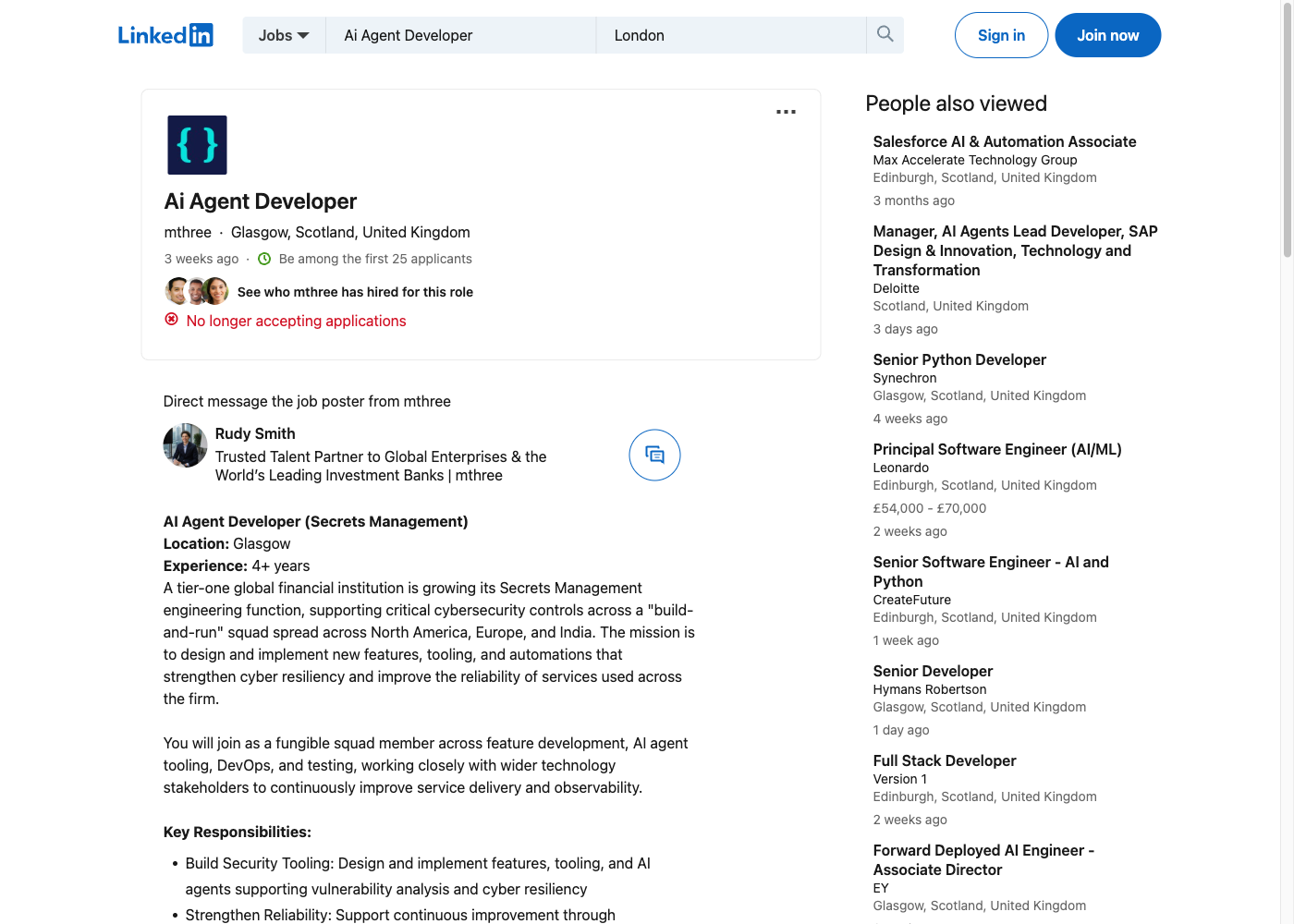Click the message job poster icon

(654, 455)
